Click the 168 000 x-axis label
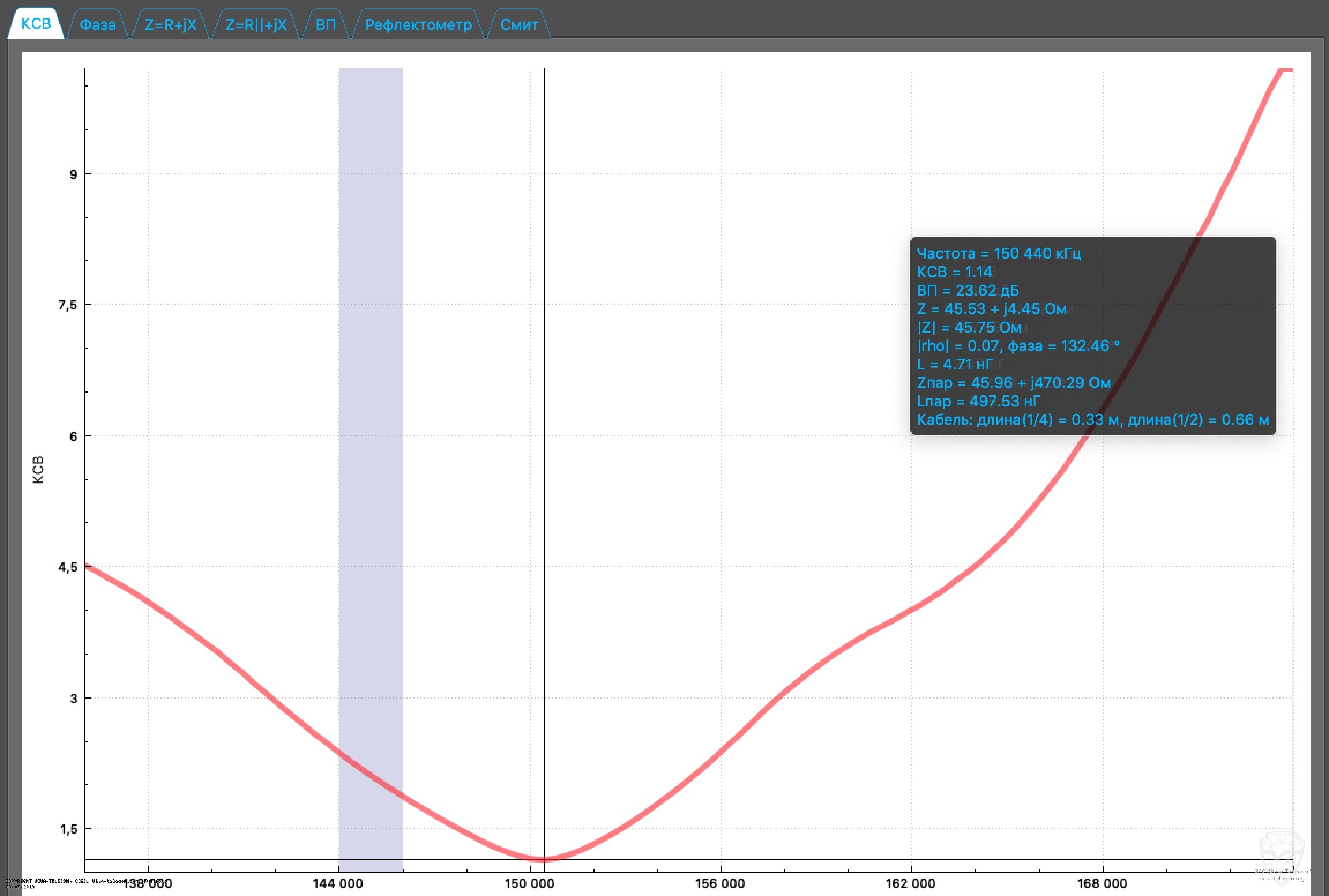1329x896 pixels. tap(1102, 883)
